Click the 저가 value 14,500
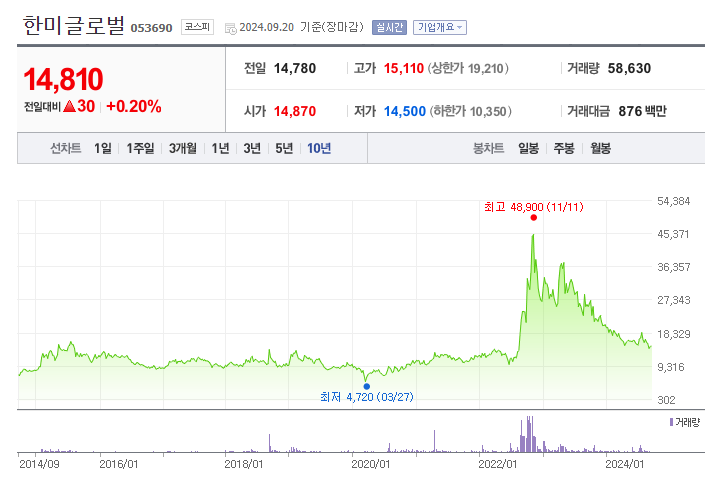Screen dimensions: 705x485 [x=405, y=111]
